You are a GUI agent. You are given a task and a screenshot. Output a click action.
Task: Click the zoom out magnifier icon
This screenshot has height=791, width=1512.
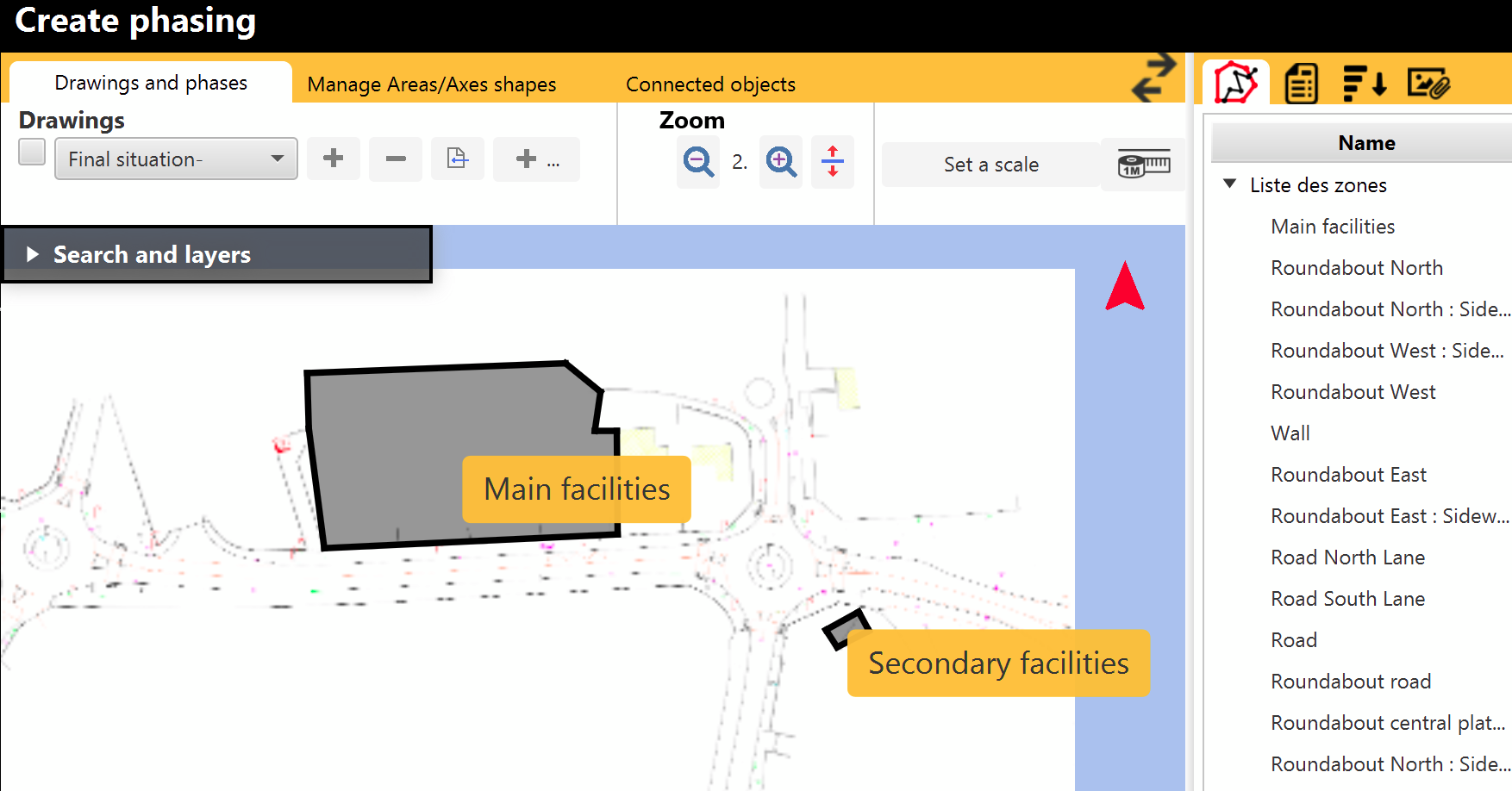click(x=697, y=162)
